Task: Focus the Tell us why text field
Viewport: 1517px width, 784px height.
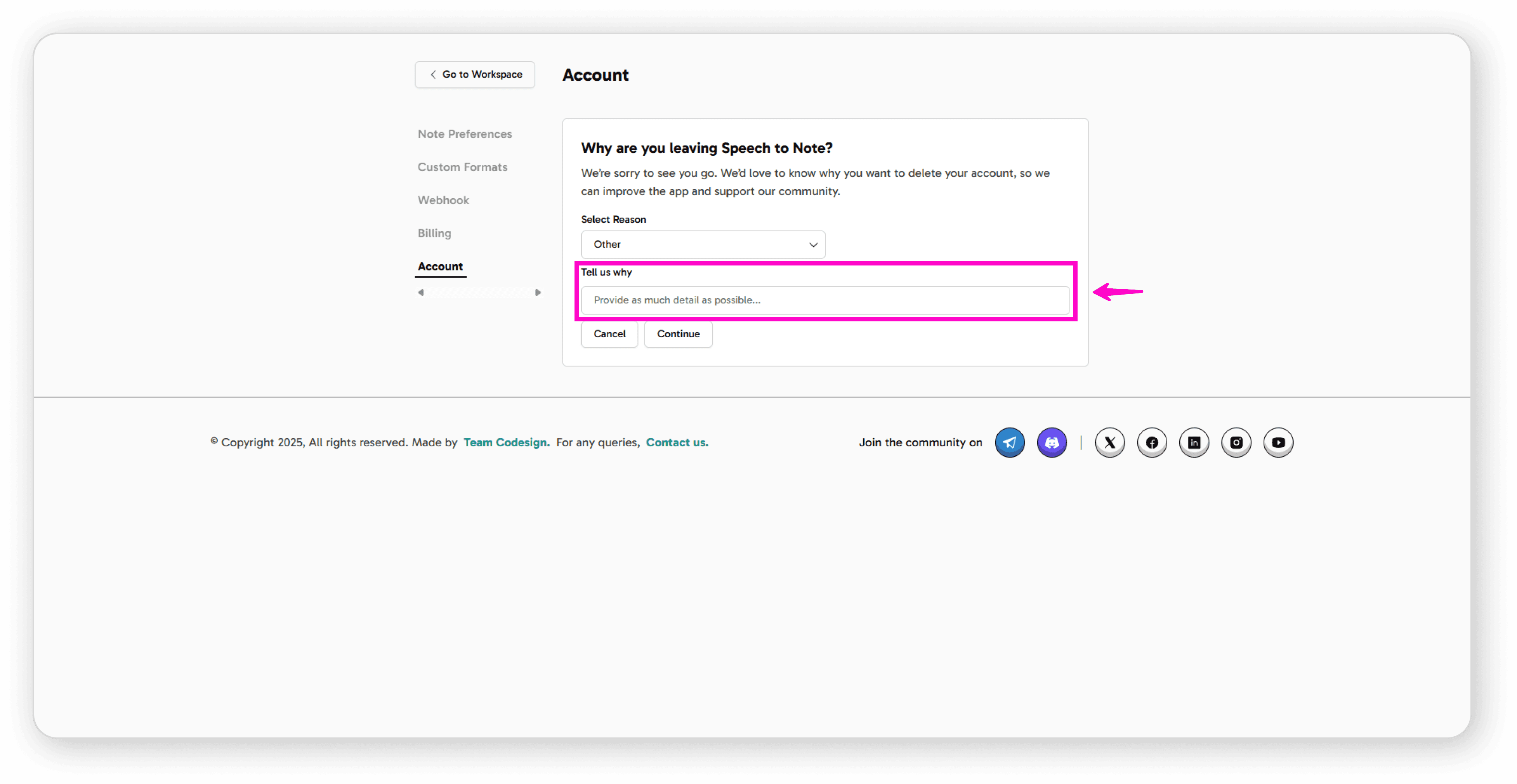Action: pyautogui.click(x=824, y=300)
